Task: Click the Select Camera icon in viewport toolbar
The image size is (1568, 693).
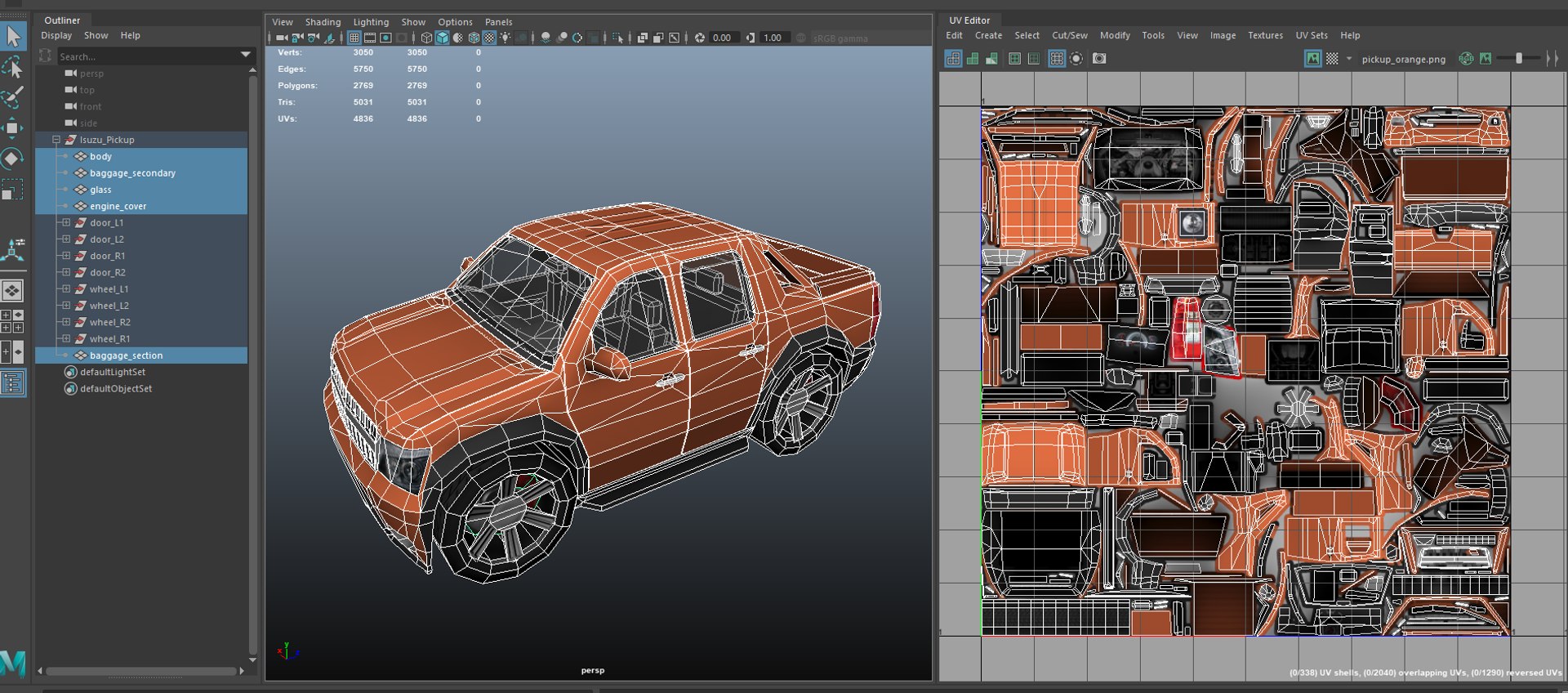Action: coord(282,38)
